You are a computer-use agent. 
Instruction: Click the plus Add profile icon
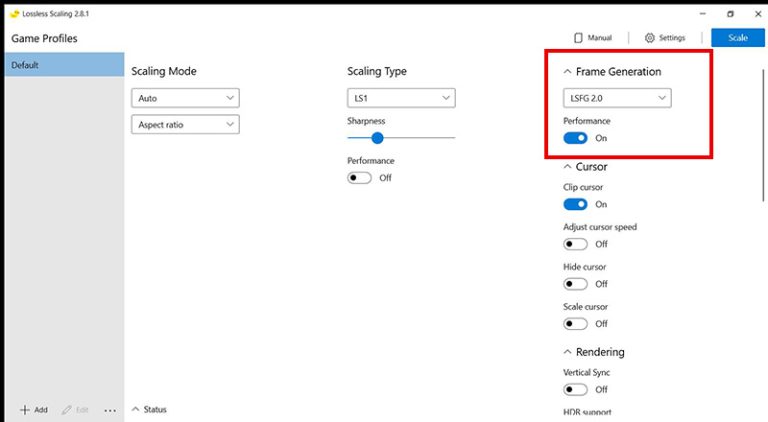point(25,410)
